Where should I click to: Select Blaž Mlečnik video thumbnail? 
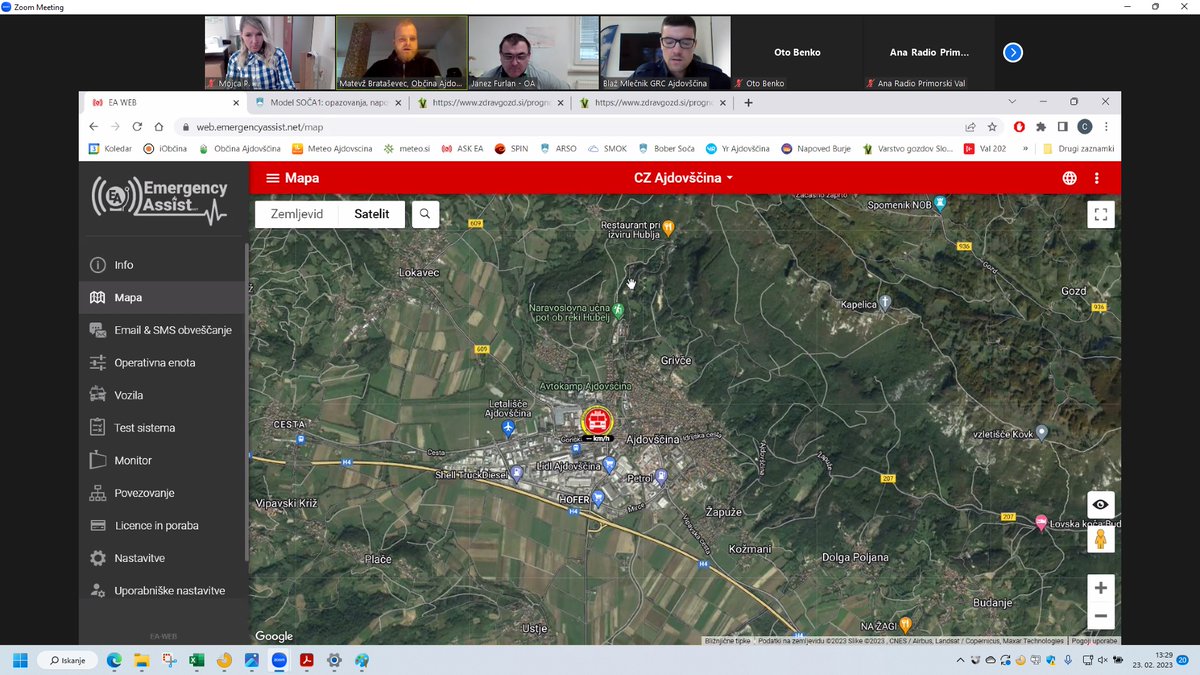(x=665, y=52)
